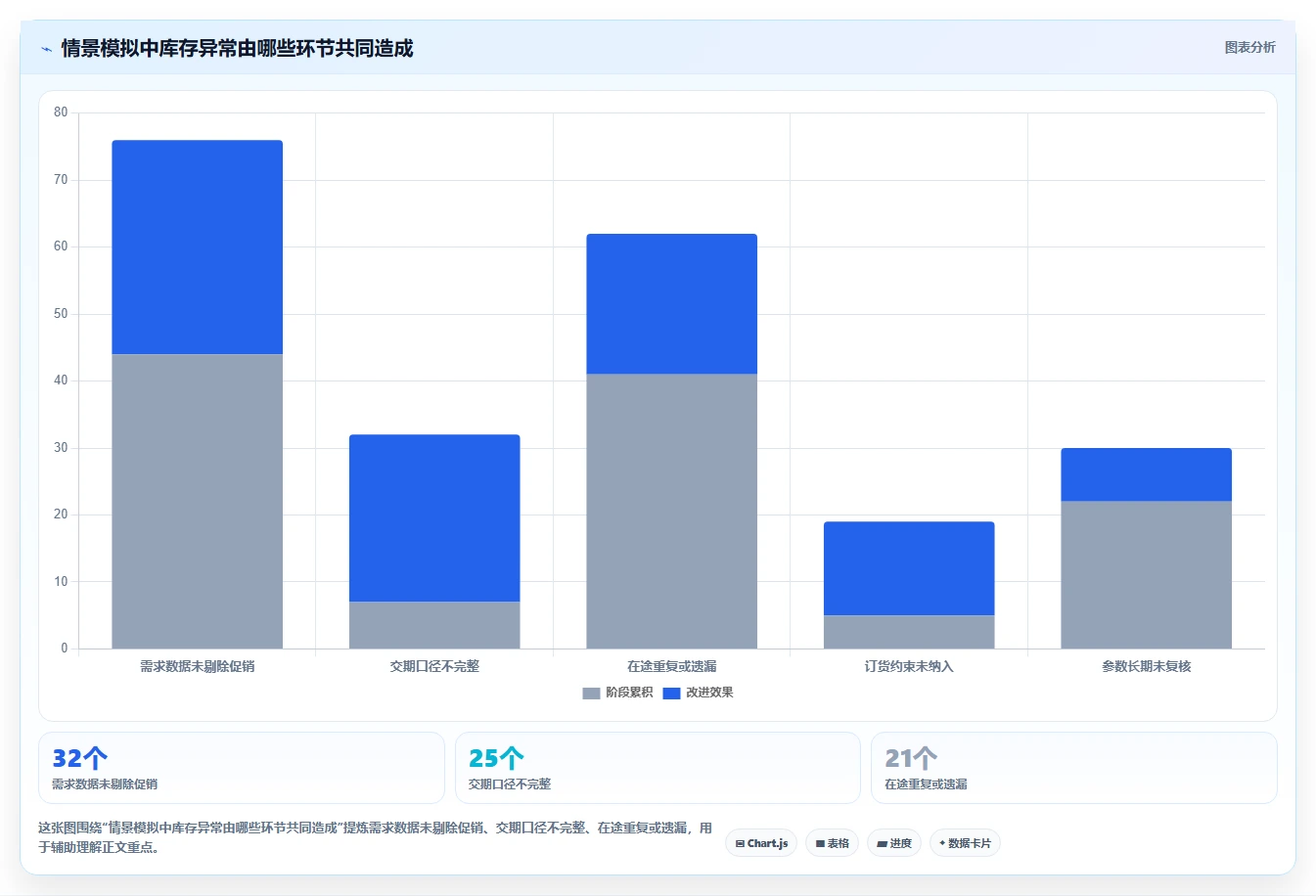Click the blue bar segment for 在途重复或遗漏

(x=672, y=304)
